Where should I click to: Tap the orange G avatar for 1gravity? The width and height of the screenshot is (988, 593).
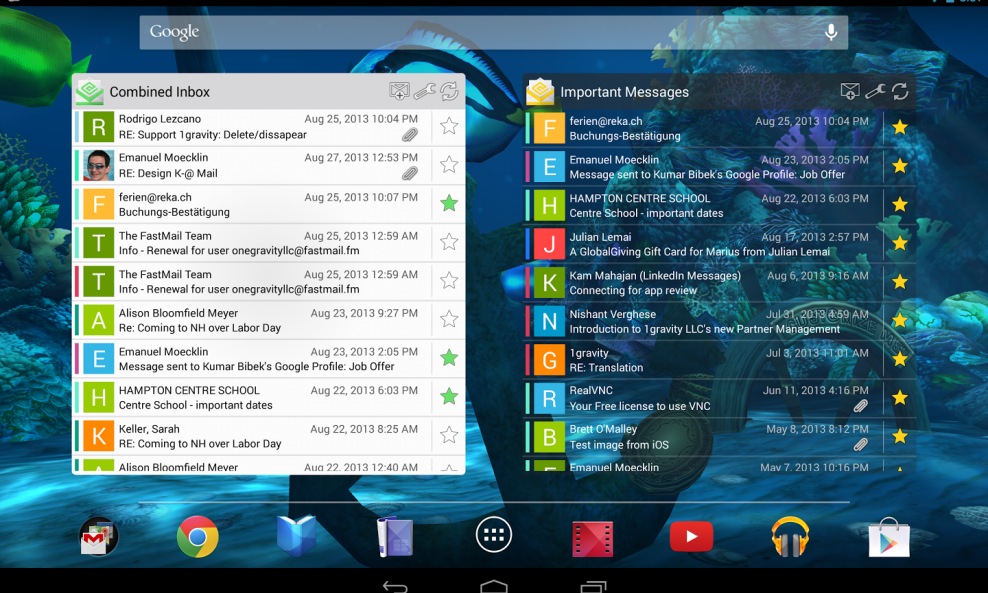point(549,360)
